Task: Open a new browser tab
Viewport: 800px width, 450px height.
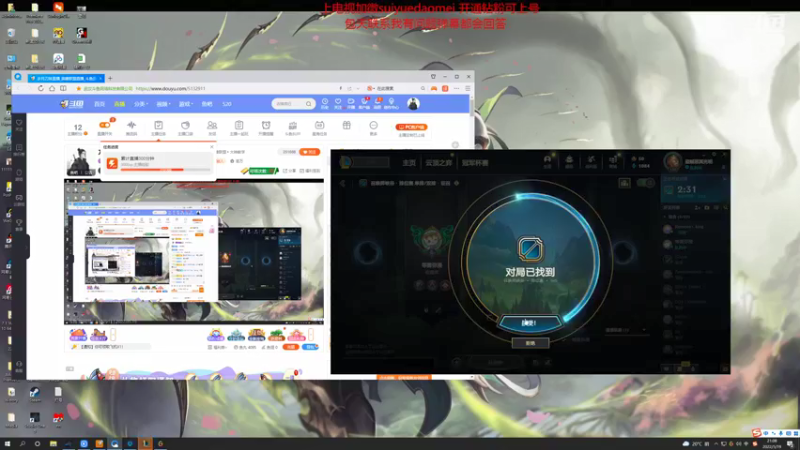Action: (x=110, y=78)
